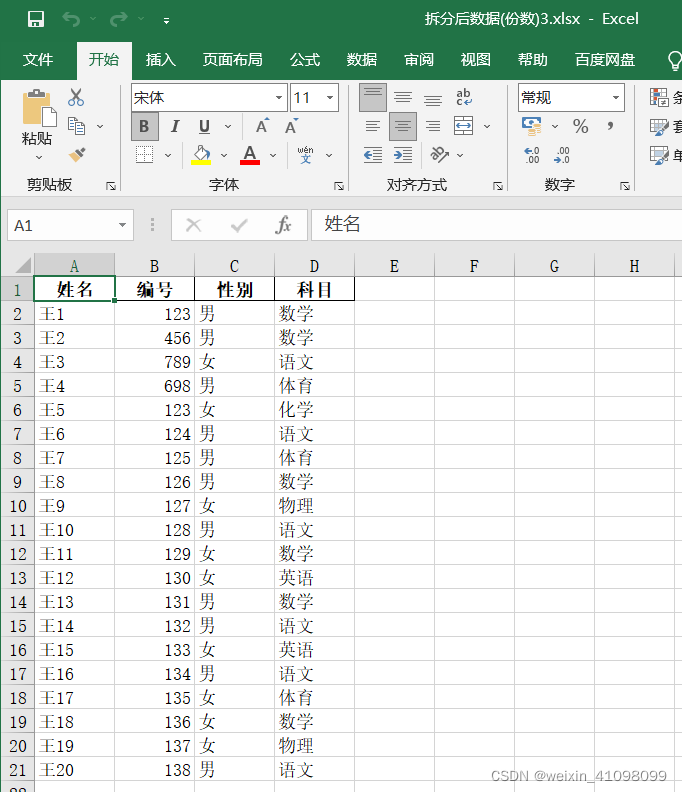
Task: Open 数字 group dialog launcher
Action: tap(624, 186)
